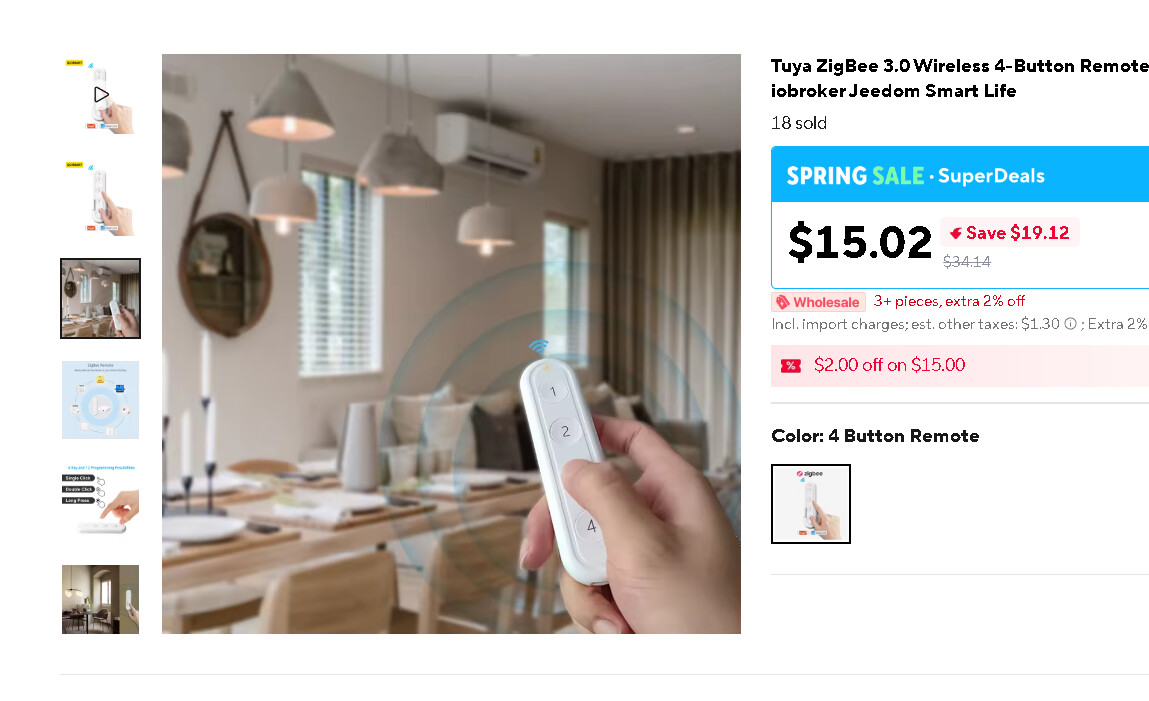Click the import charges info icon
This screenshot has height=701, width=1149.
[1071, 324]
